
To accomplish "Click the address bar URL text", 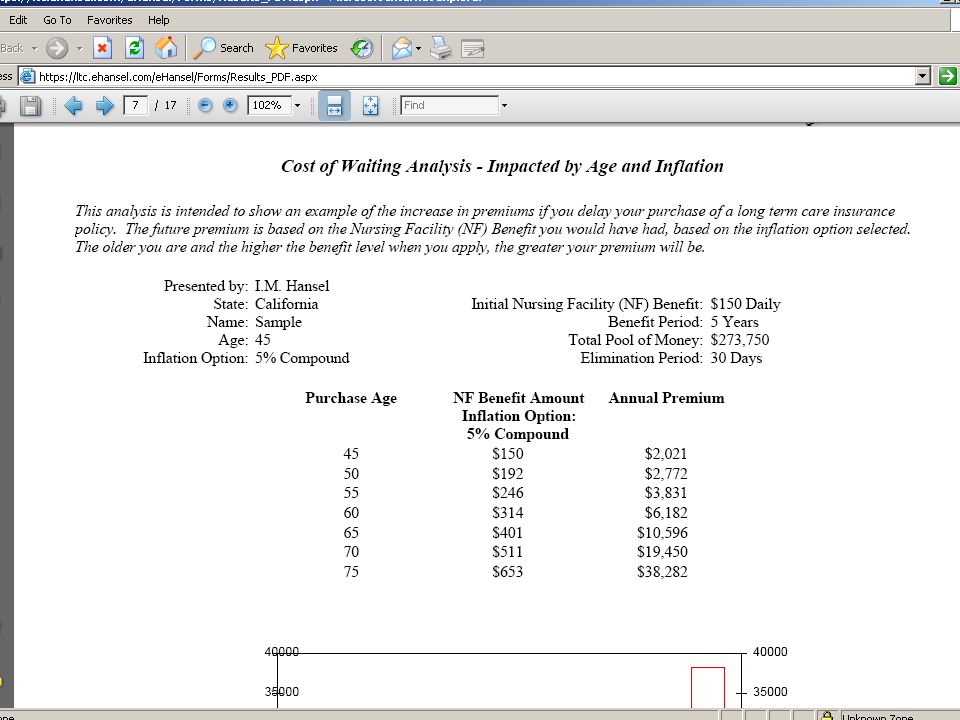I will coord(178,77).
